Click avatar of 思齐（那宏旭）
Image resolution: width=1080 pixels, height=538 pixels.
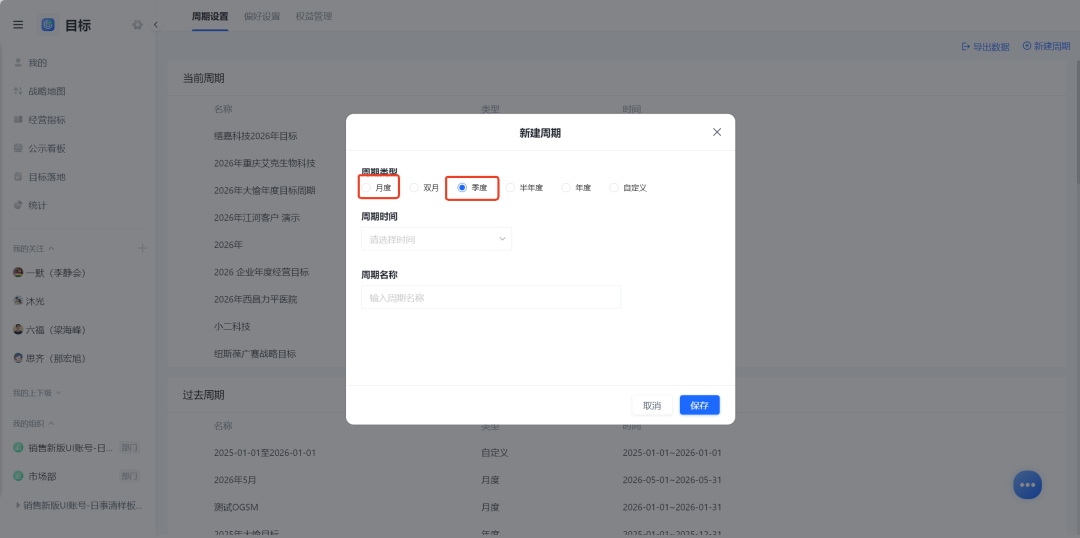pyautogui.click(x=19, y=358)
